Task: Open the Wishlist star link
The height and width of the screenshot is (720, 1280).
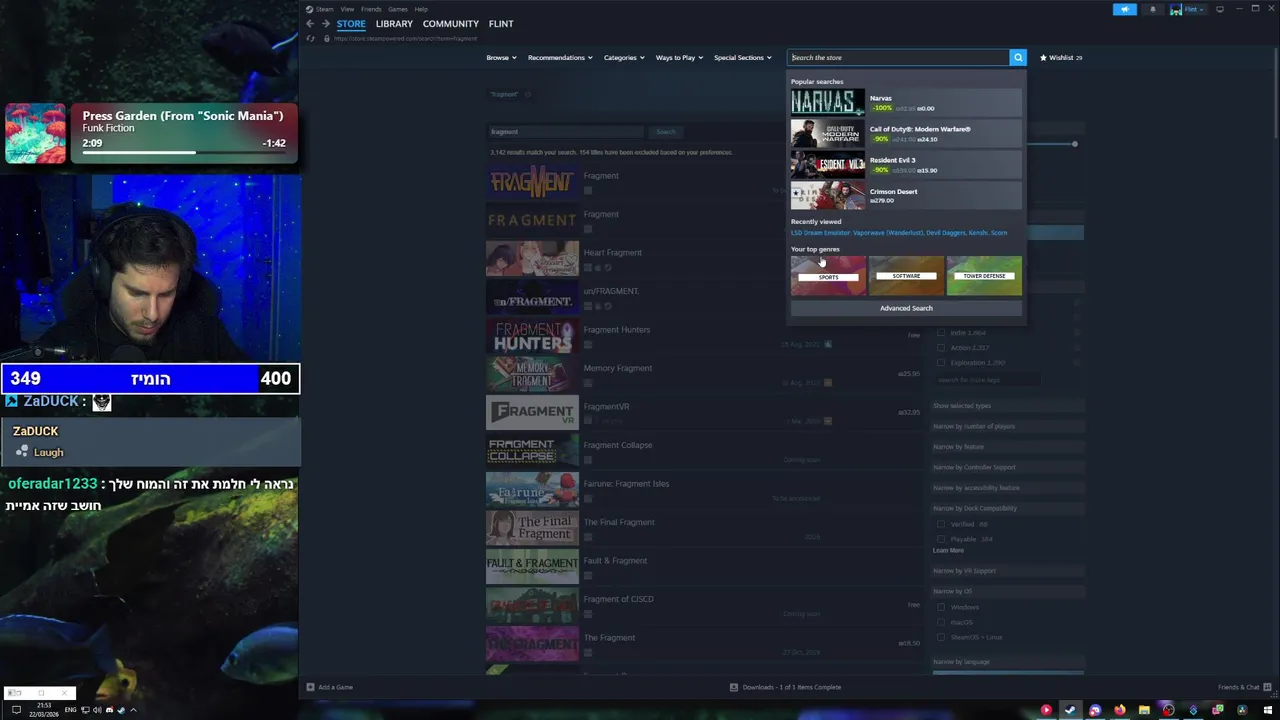Action: click(1061, 58)
